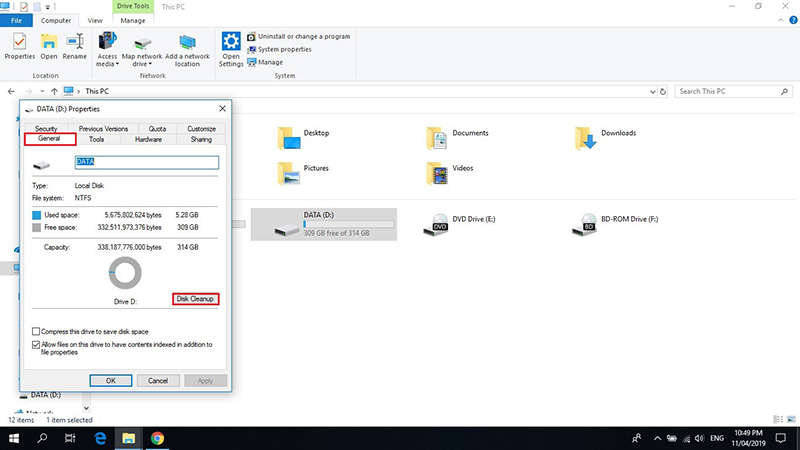The height and width of the screenshot is (450, 800).
Task: Enable Compress this drive to save space
Action: pos(37,331)
